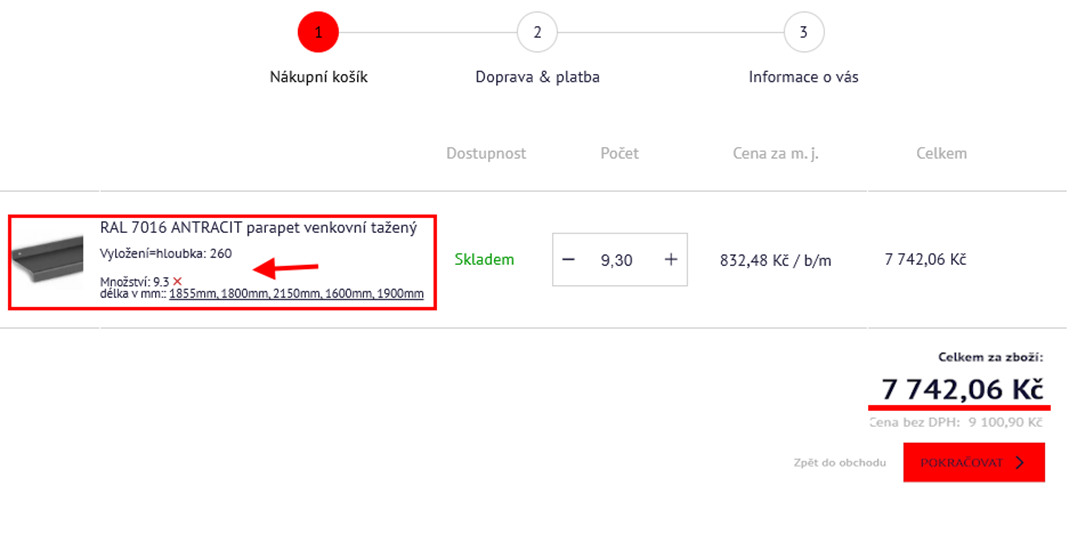Select the Nákupní košík step label
This screenshot has height=534, width=1069.
point(319,77)
